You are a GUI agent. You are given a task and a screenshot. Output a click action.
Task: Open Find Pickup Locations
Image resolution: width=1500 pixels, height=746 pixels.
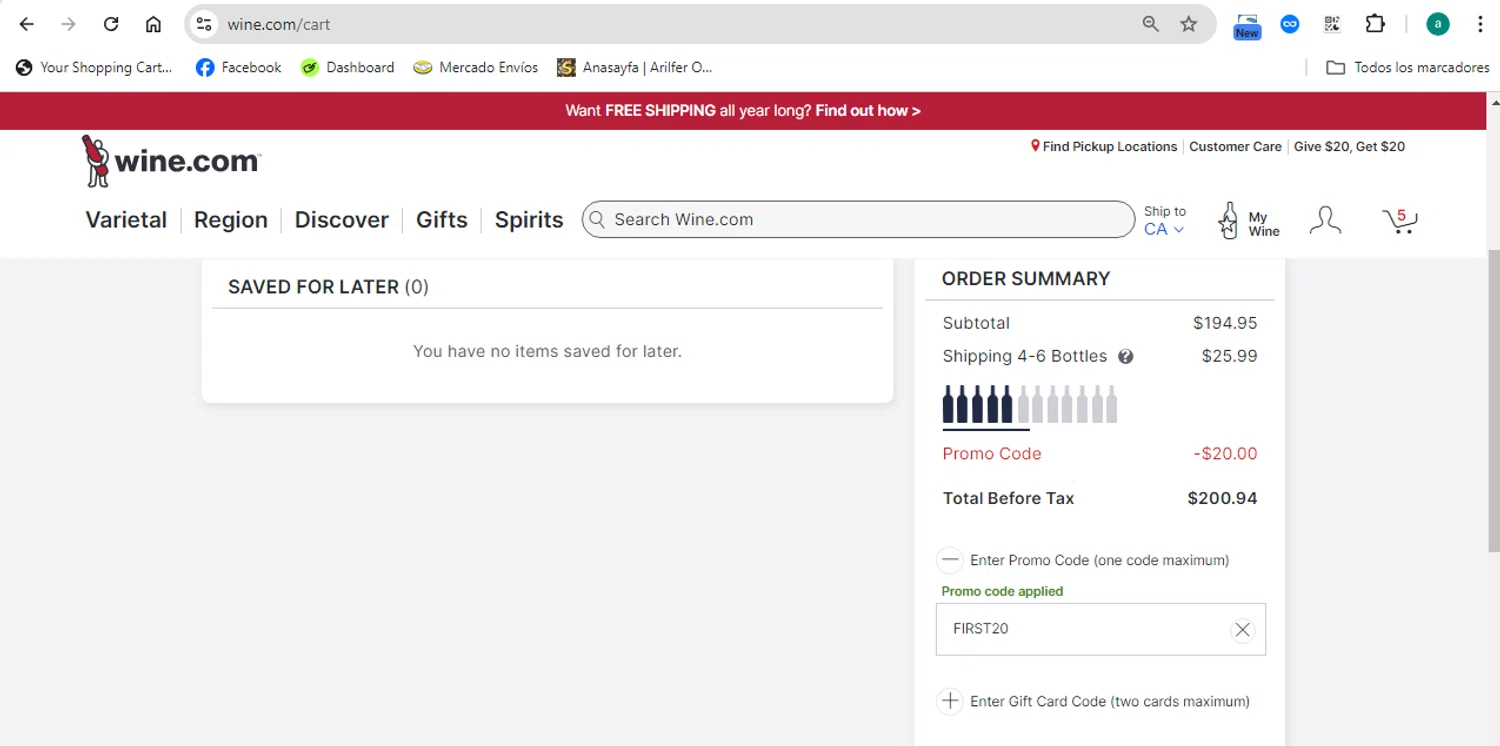pos(1104,146)
